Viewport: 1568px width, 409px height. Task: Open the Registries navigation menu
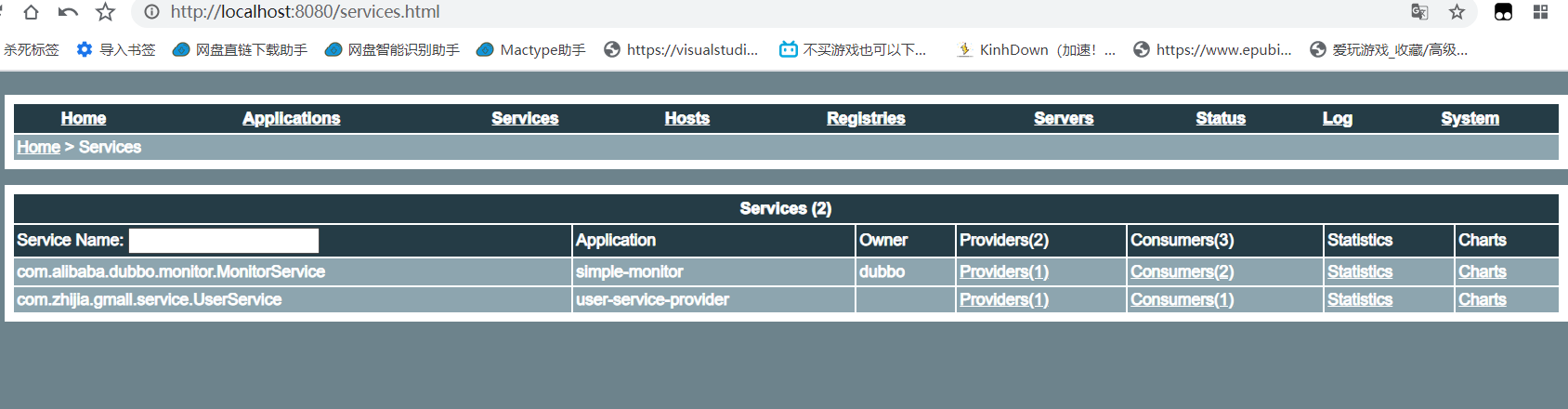coord(866,118)
